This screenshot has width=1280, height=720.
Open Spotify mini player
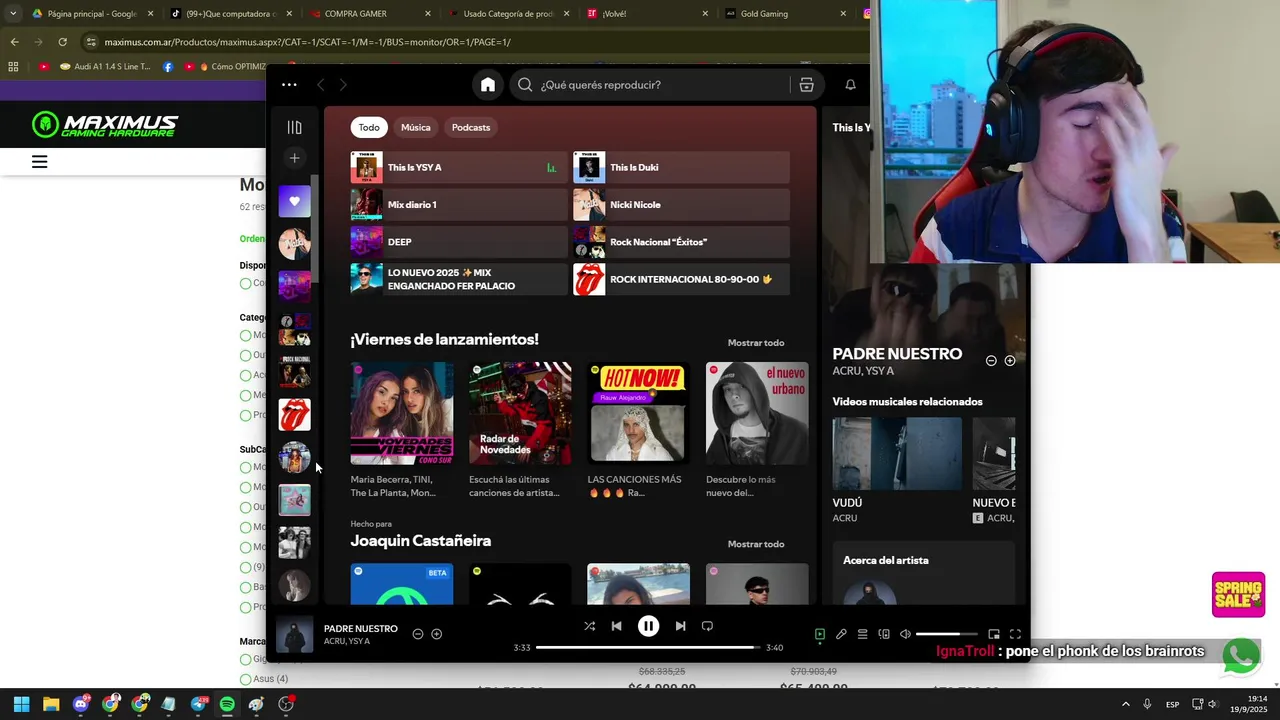click(993, 634)
